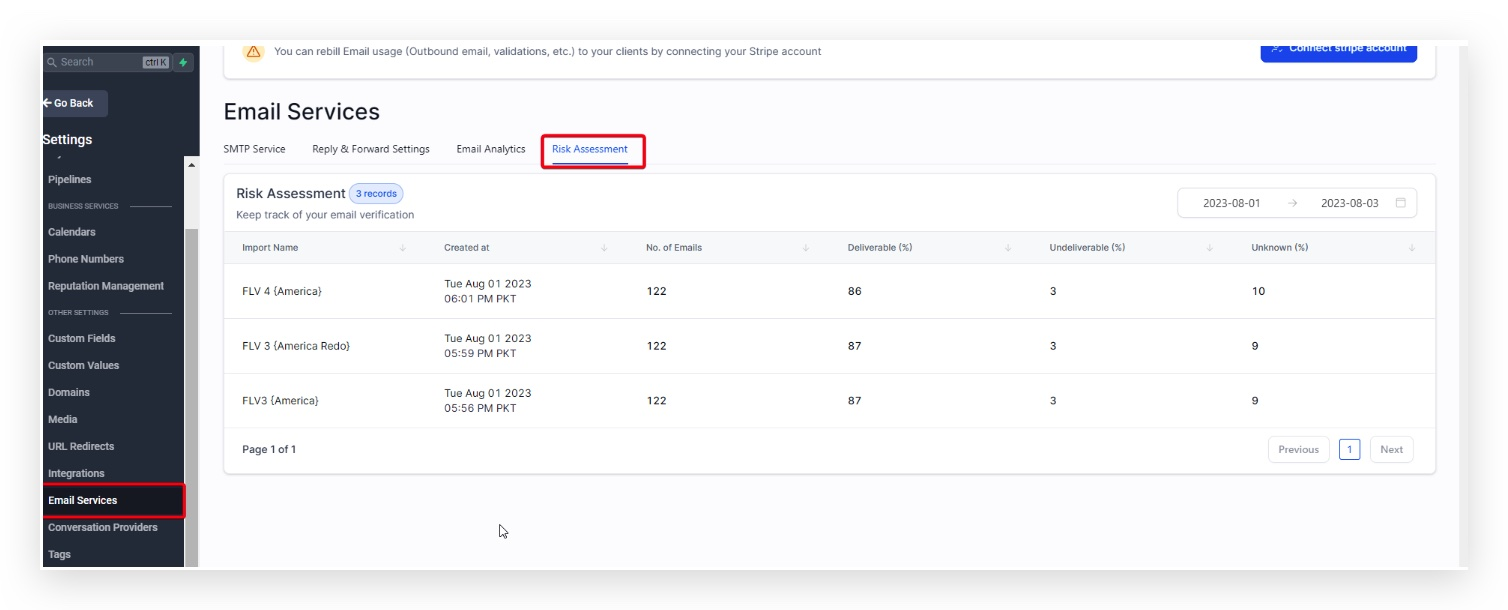Sort by Created at column arrow
Image resolution: width=1508 pixels, height=610 pixels.
[604, 248]
